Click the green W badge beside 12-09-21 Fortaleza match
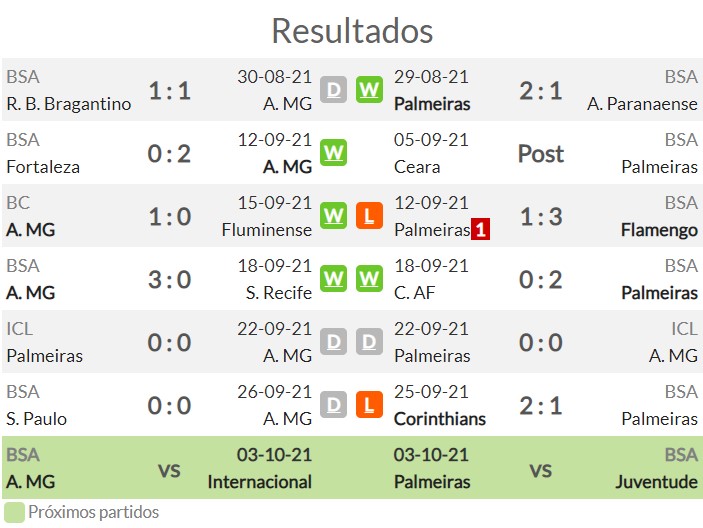The image size is (703, 528). tap(334, 153)
